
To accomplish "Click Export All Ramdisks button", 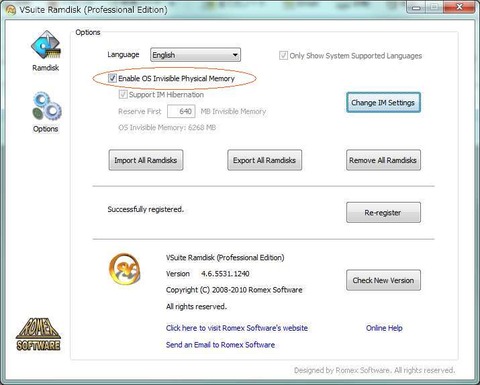I will click(264, 160).
